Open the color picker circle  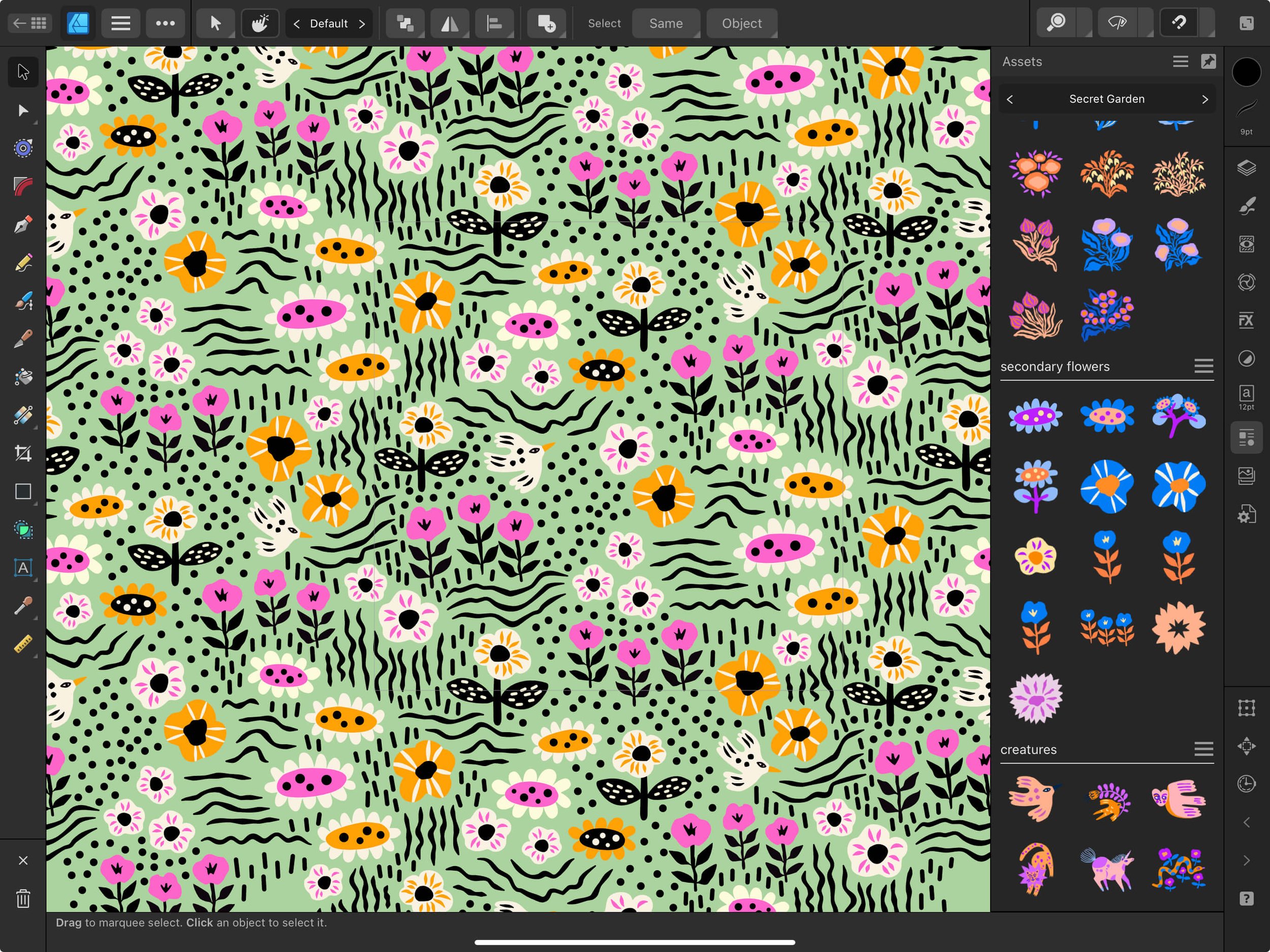point(1247,71)
